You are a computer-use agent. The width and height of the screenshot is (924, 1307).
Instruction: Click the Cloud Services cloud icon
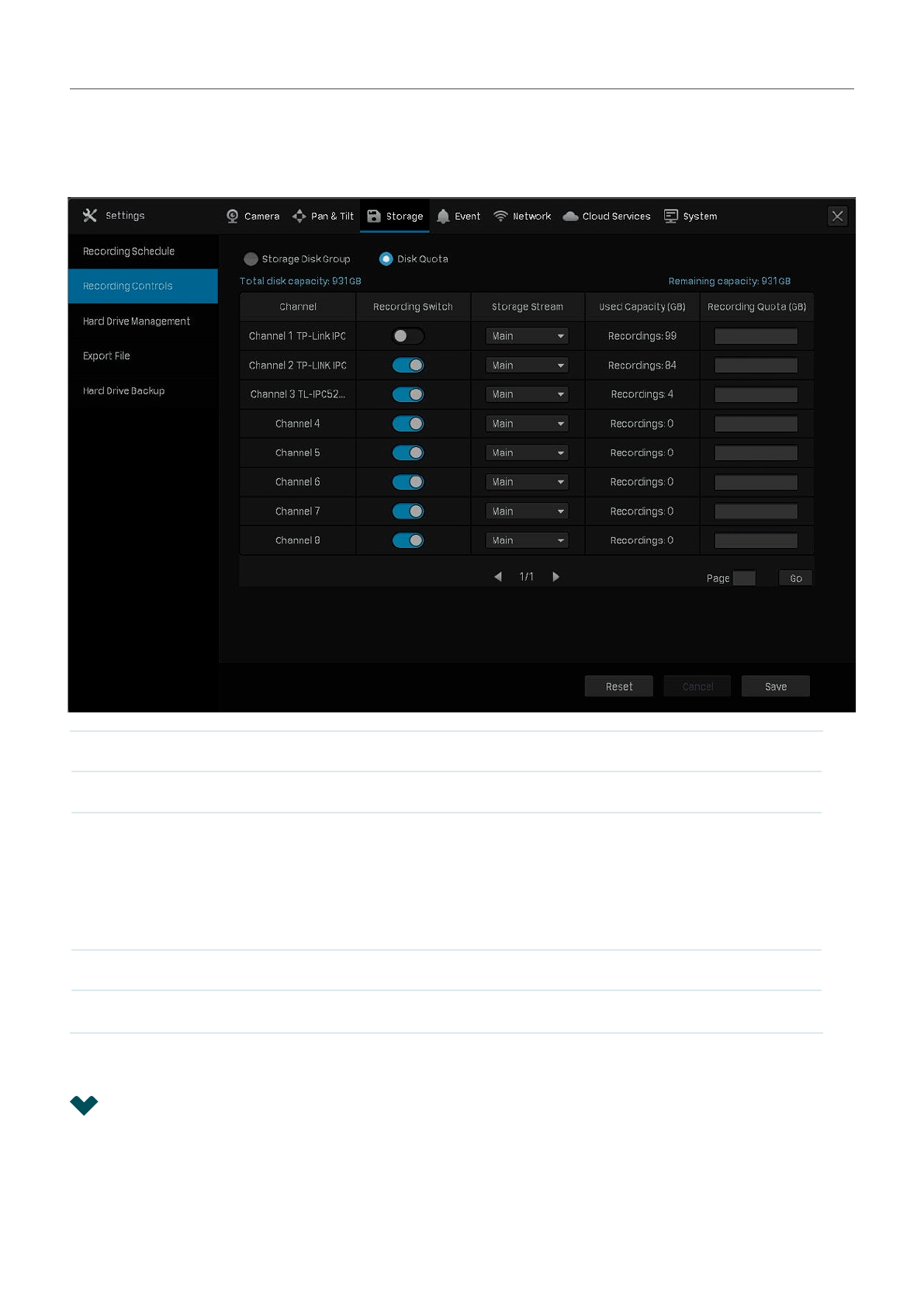570,217
